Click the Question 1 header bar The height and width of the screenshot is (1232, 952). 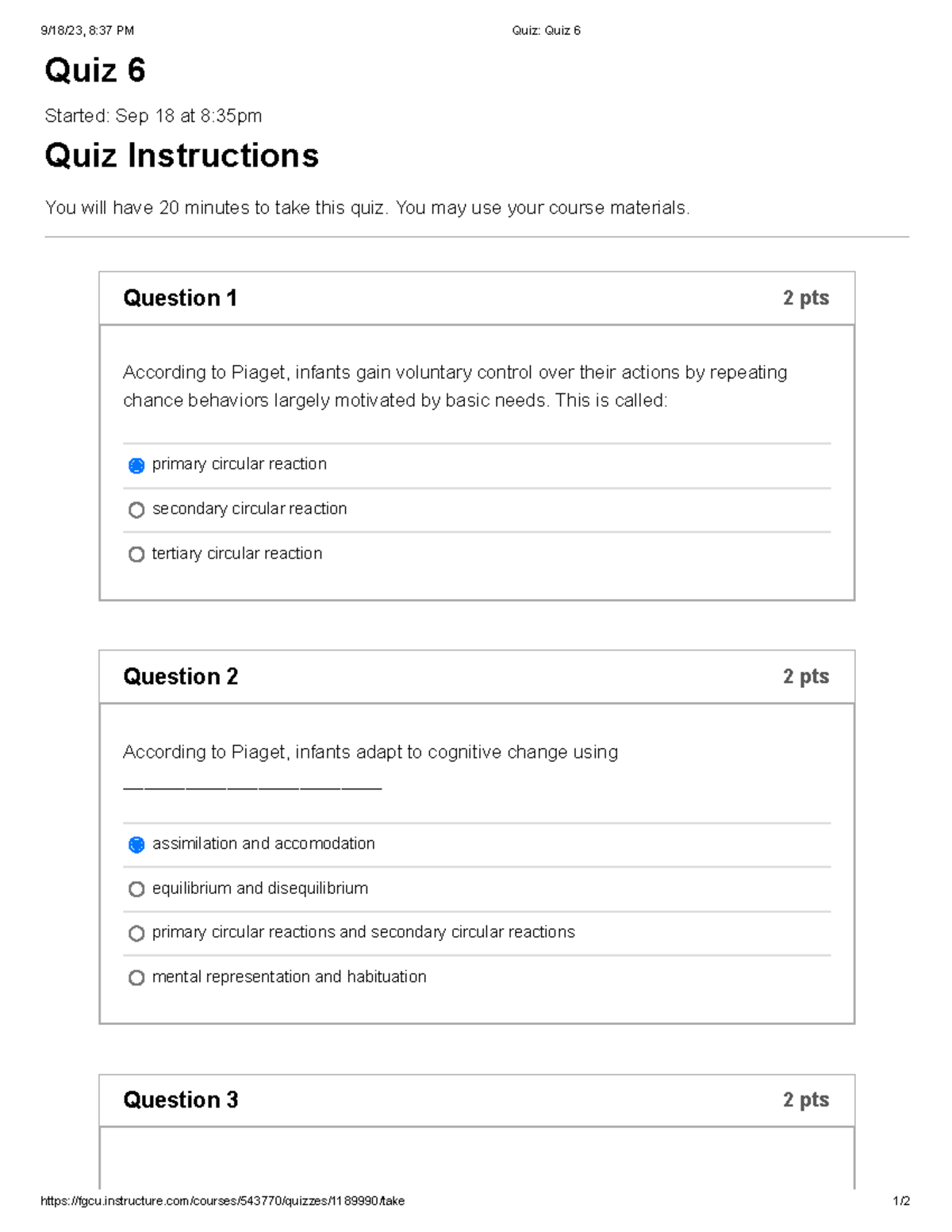(x=476, y=297)
